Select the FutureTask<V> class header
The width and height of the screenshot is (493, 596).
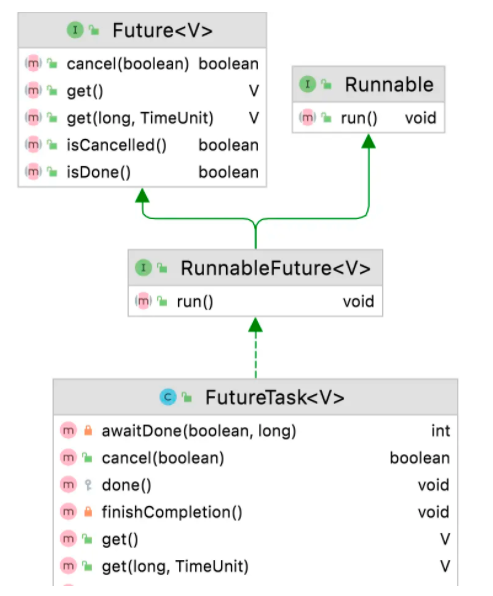click(255, 397)
